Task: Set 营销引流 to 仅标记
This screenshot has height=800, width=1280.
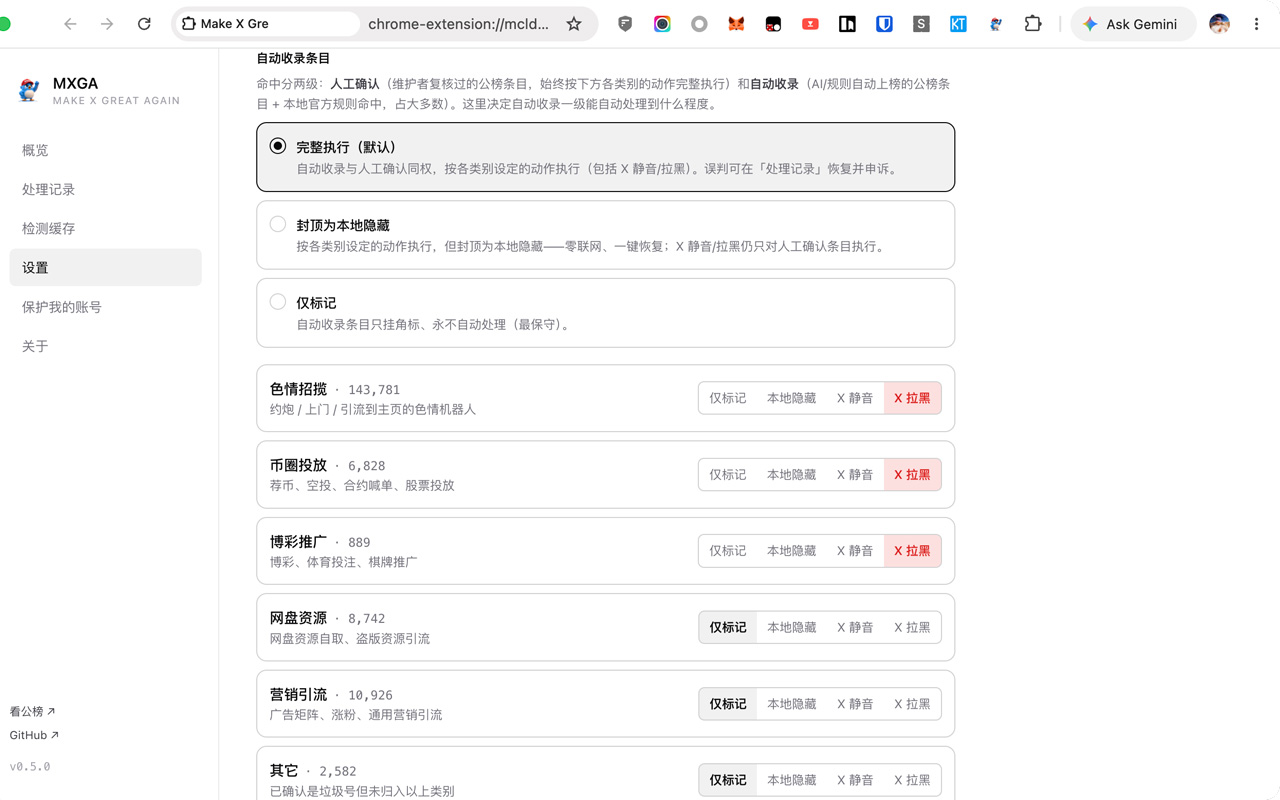Action: click(x=727, y=704)
